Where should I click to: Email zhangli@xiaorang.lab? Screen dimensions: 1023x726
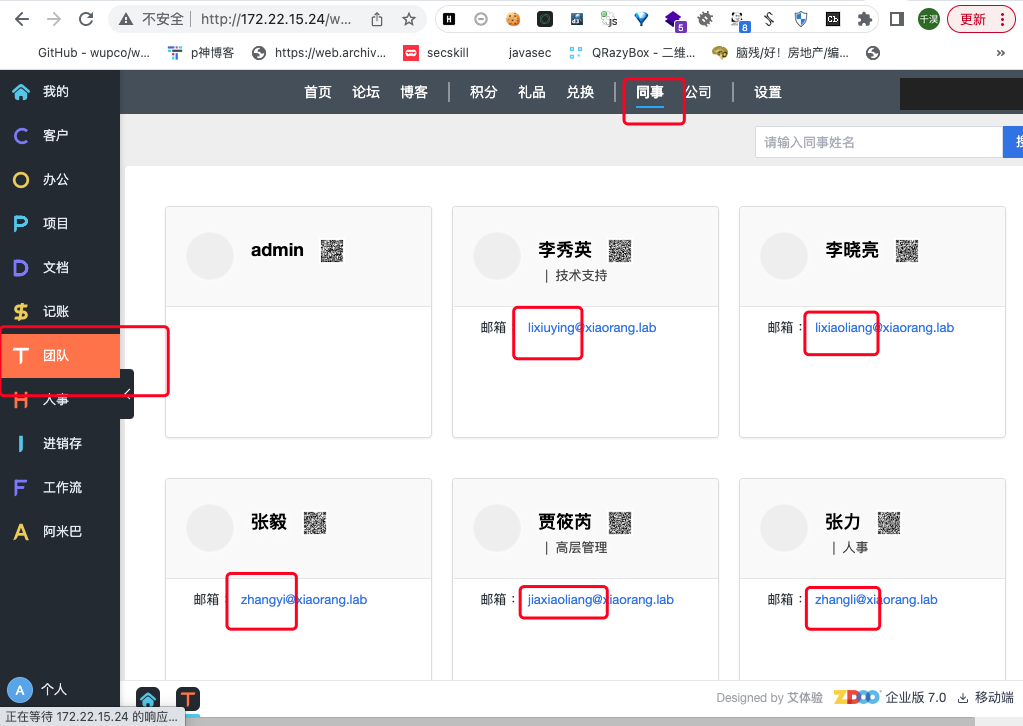pyautogui.click(x=876, y=600)
